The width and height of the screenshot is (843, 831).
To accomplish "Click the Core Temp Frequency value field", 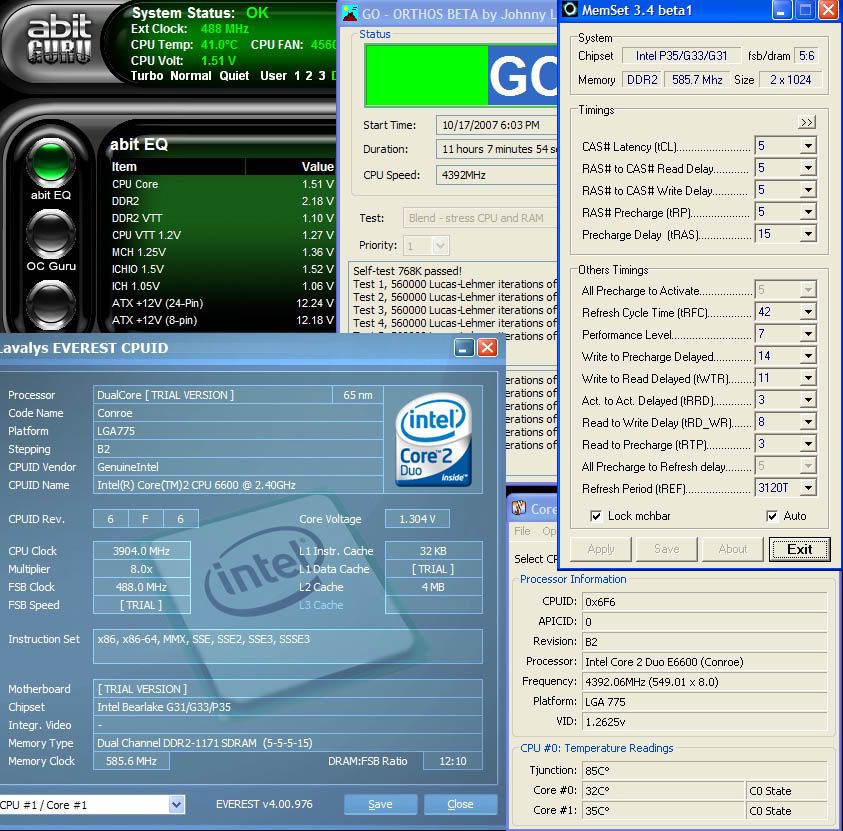I will [704, 682].
